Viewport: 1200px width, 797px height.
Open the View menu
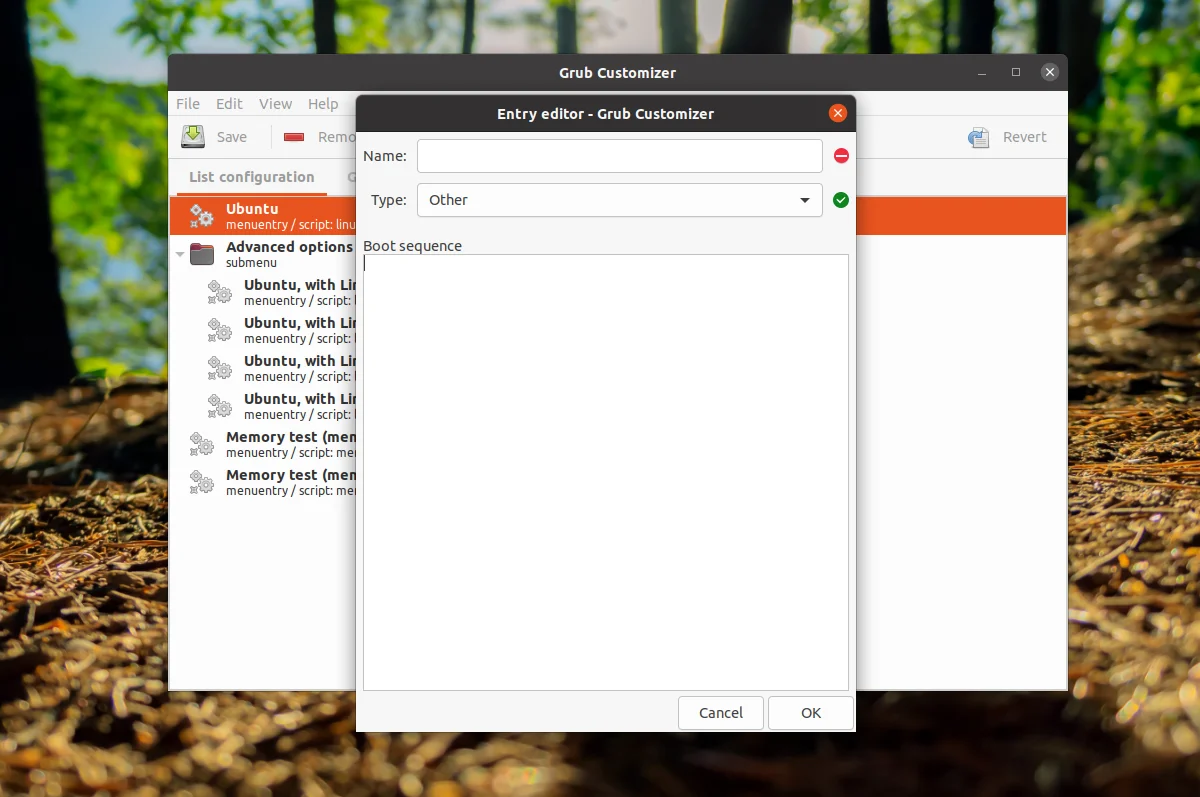tap(275, 104)
